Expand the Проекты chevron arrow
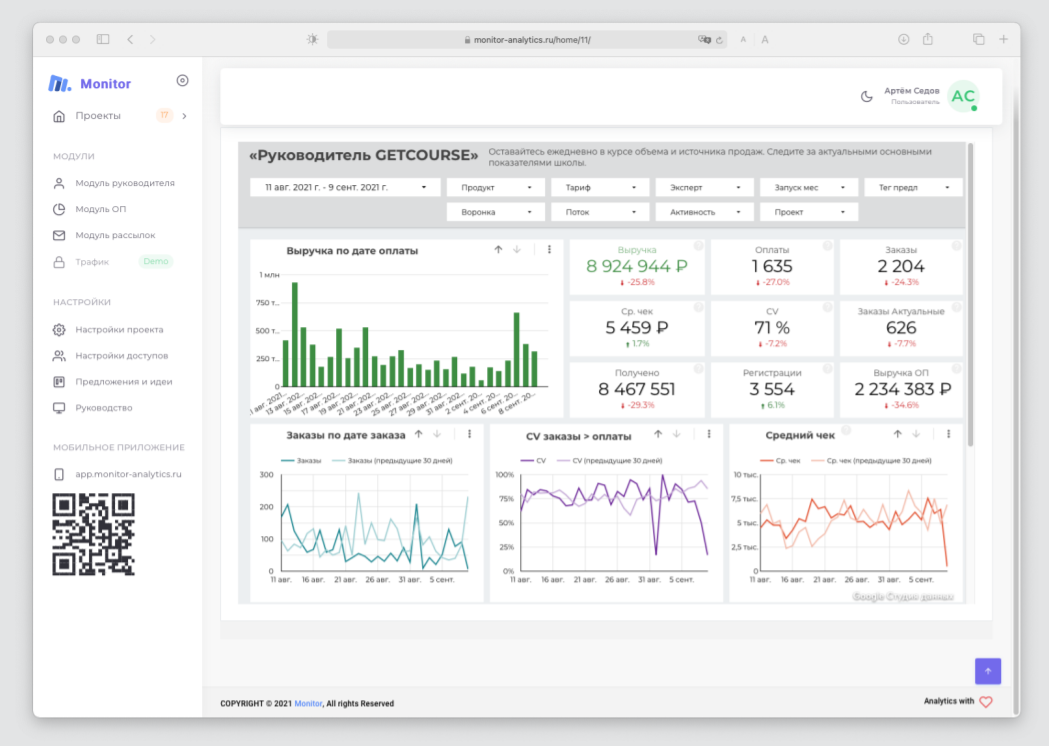The height and width of the screenshot is (746, 1049). tap(184, 116)
